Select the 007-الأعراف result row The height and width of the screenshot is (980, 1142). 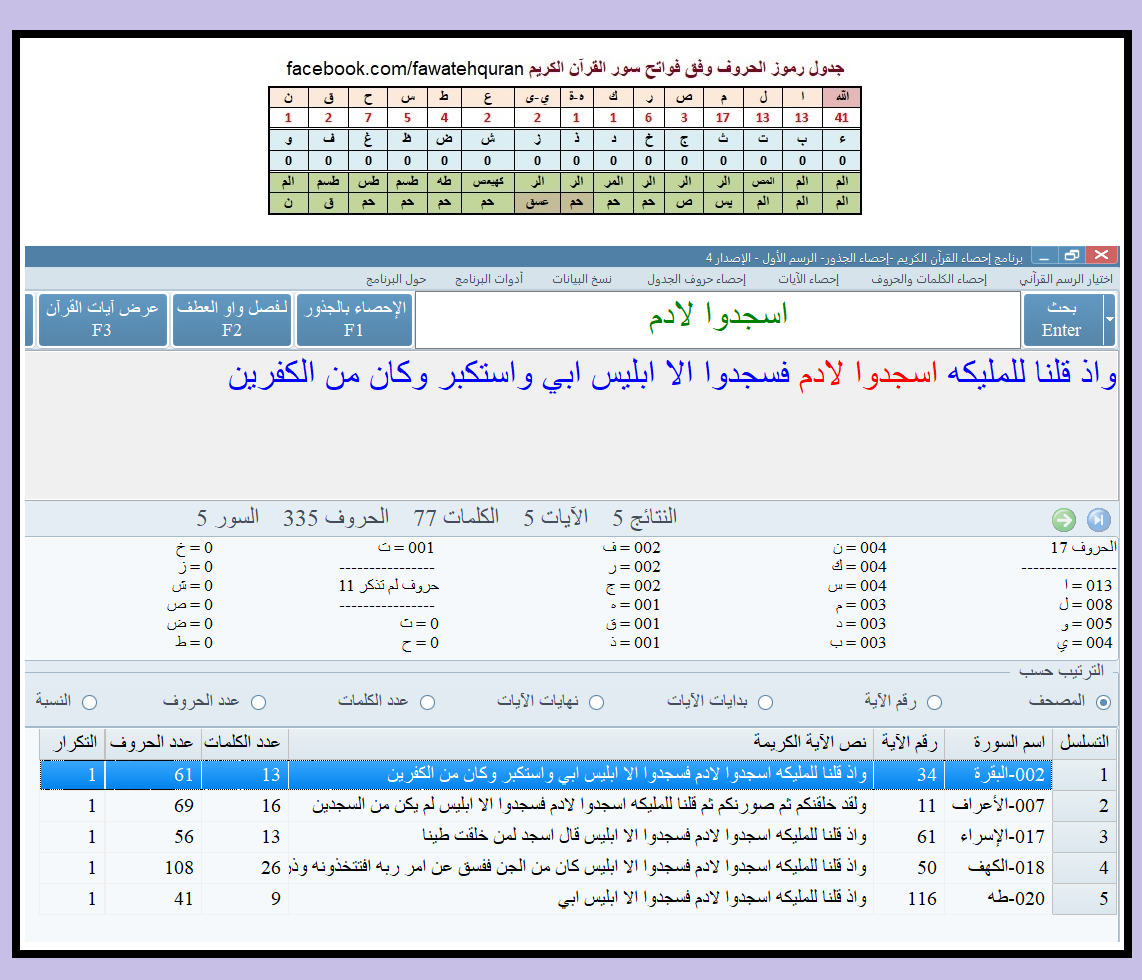pyautogui.click(x=546, y=806)
